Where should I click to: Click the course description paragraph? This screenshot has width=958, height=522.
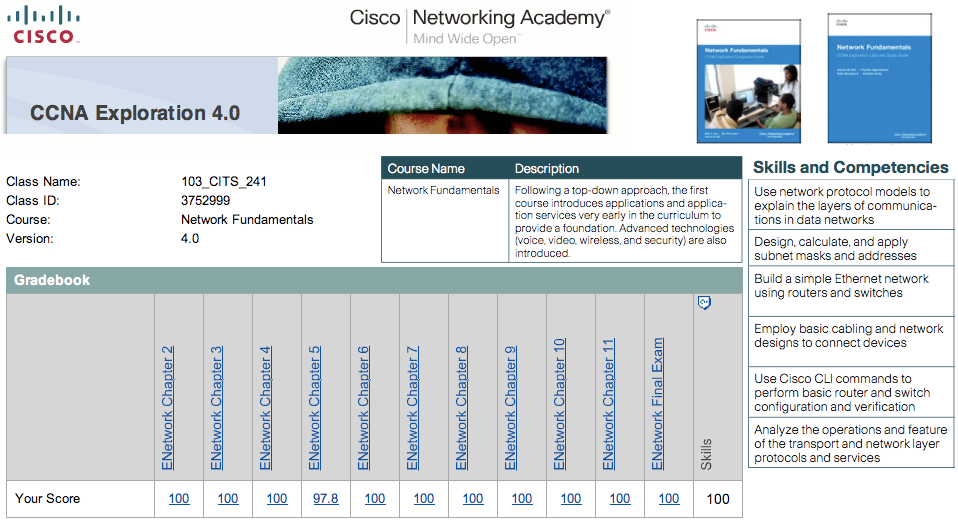(x=624, y=221)
